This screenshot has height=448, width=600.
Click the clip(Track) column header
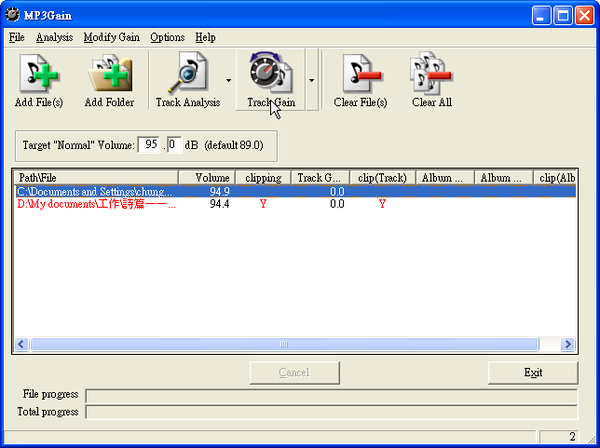click(x=383, y=178)
